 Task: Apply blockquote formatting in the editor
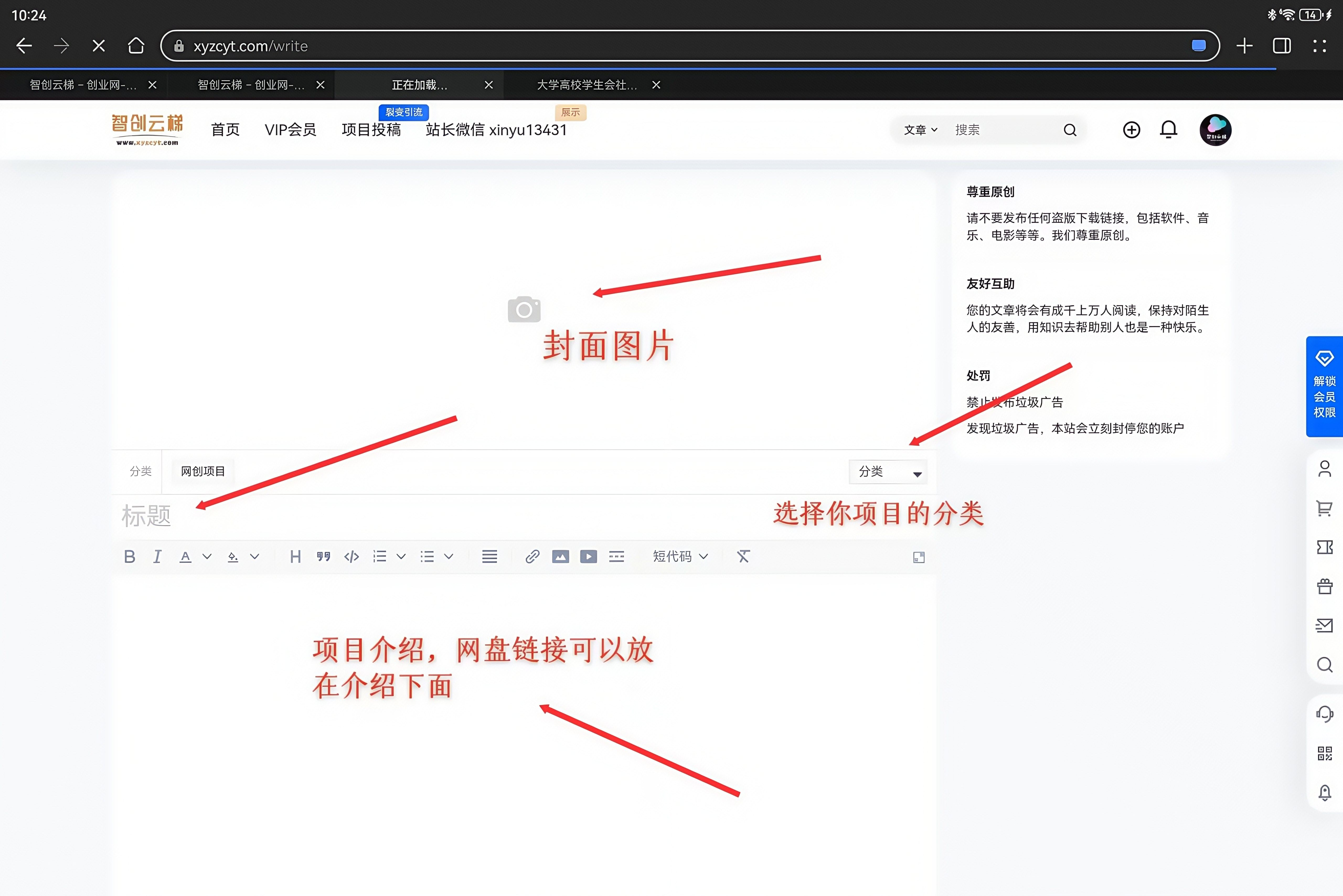tap(323, 556)
